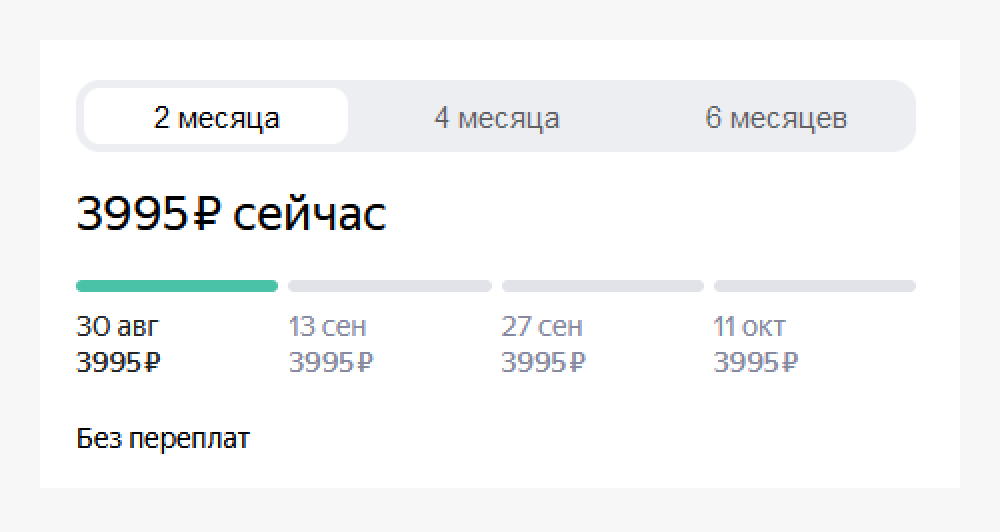Click the ruble sign in the heading
This screenshot has height=532, width=1000.
(203, 215)
